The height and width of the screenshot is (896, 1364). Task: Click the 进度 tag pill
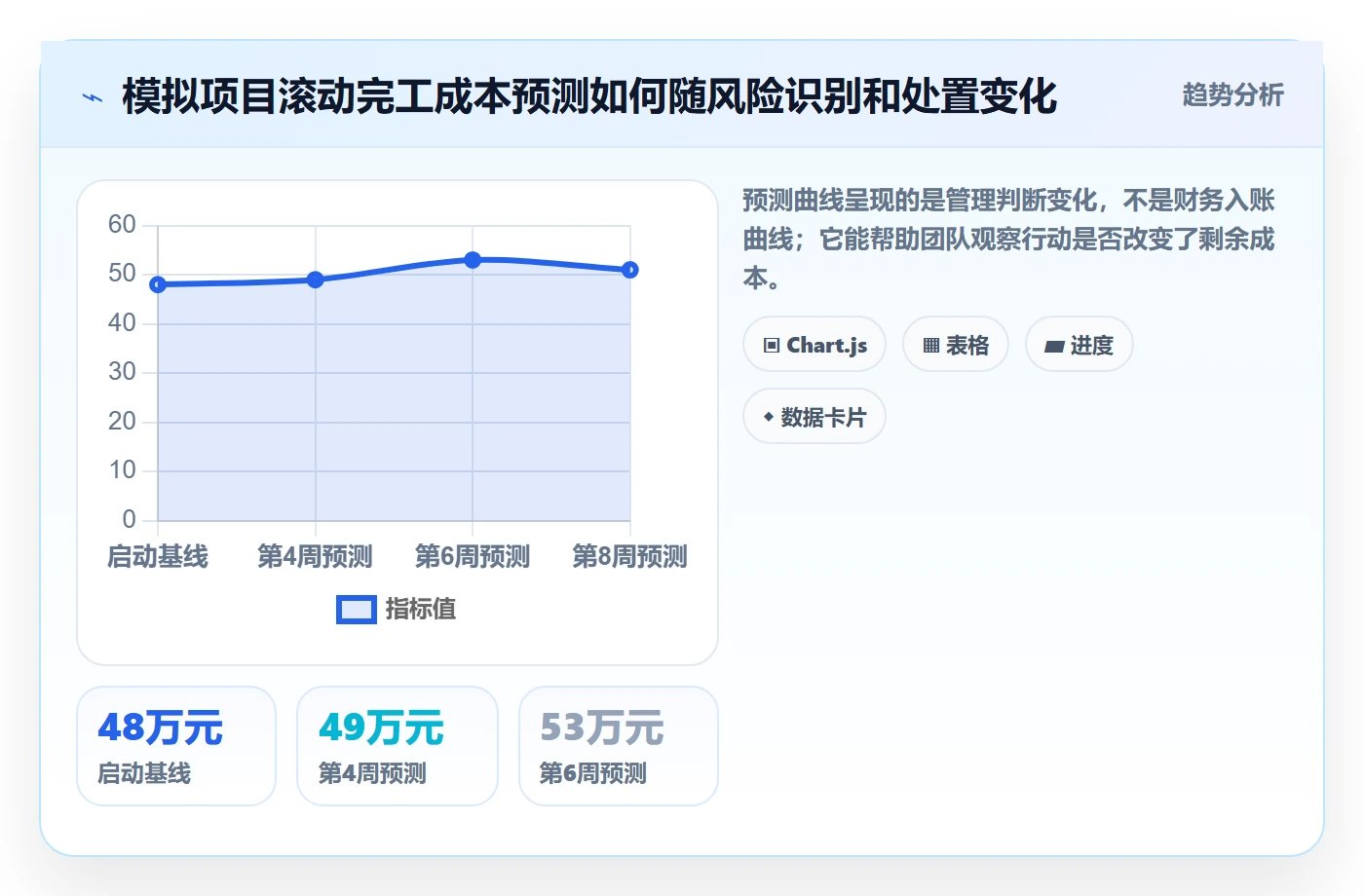[x=1080, y=345]
